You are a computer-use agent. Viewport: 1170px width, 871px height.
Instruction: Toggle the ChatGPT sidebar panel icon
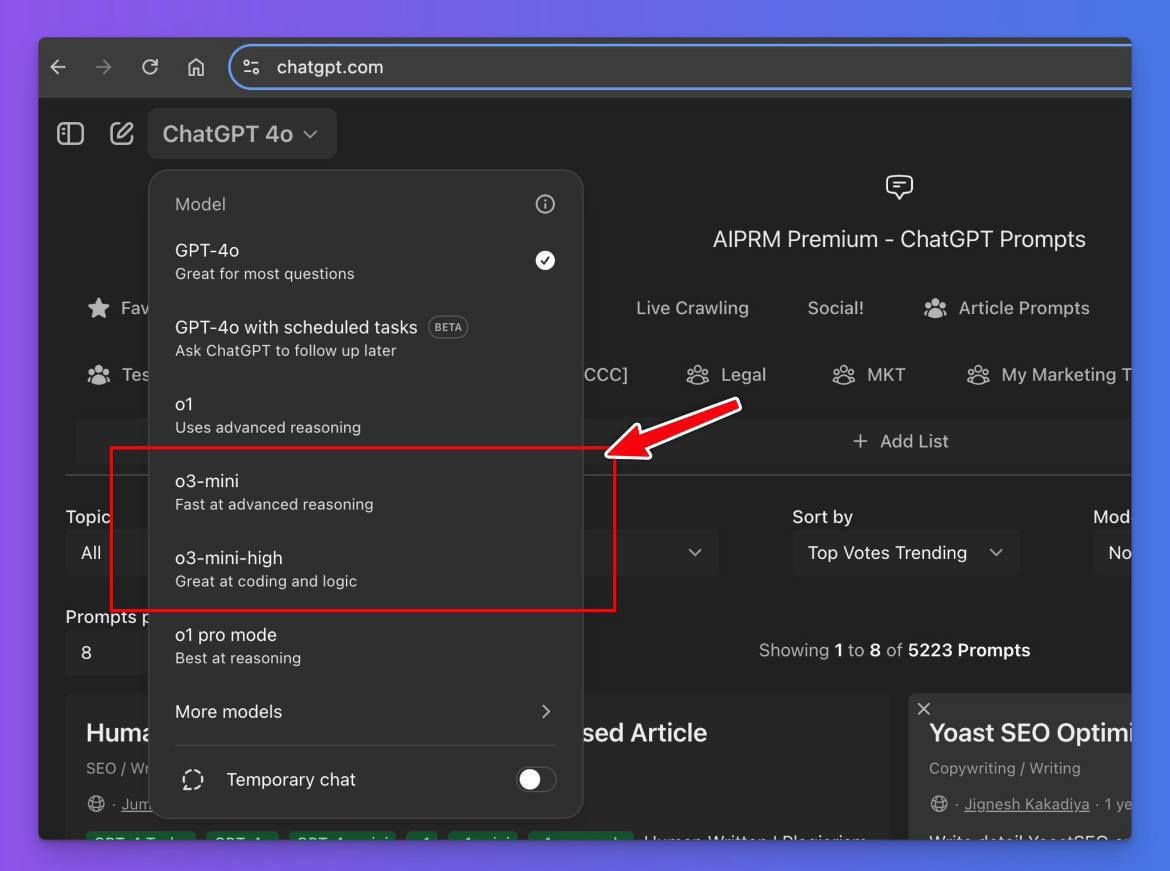pos(70,134)
